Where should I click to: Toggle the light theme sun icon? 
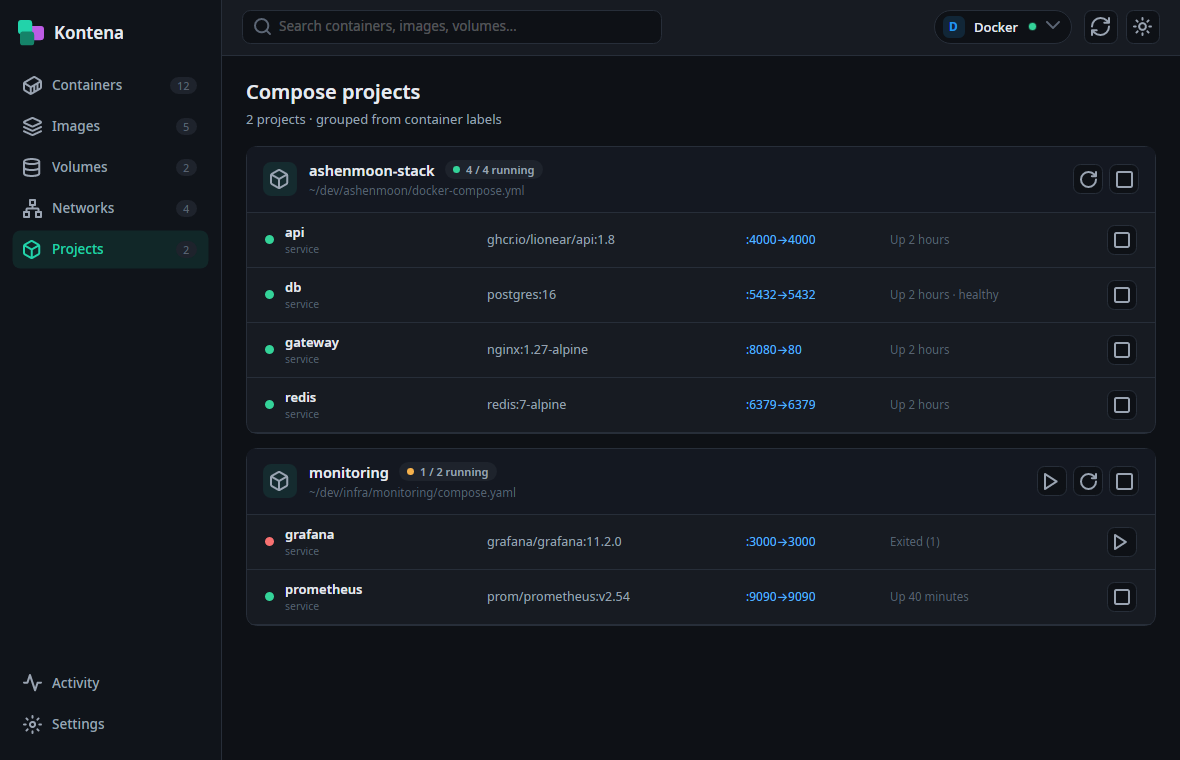click(1142, 27)
